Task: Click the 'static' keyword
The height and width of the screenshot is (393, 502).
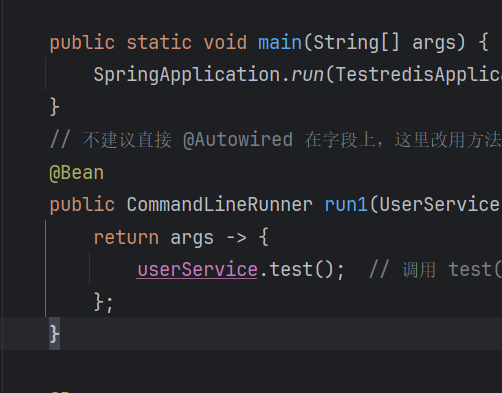Action: (159, 43)
